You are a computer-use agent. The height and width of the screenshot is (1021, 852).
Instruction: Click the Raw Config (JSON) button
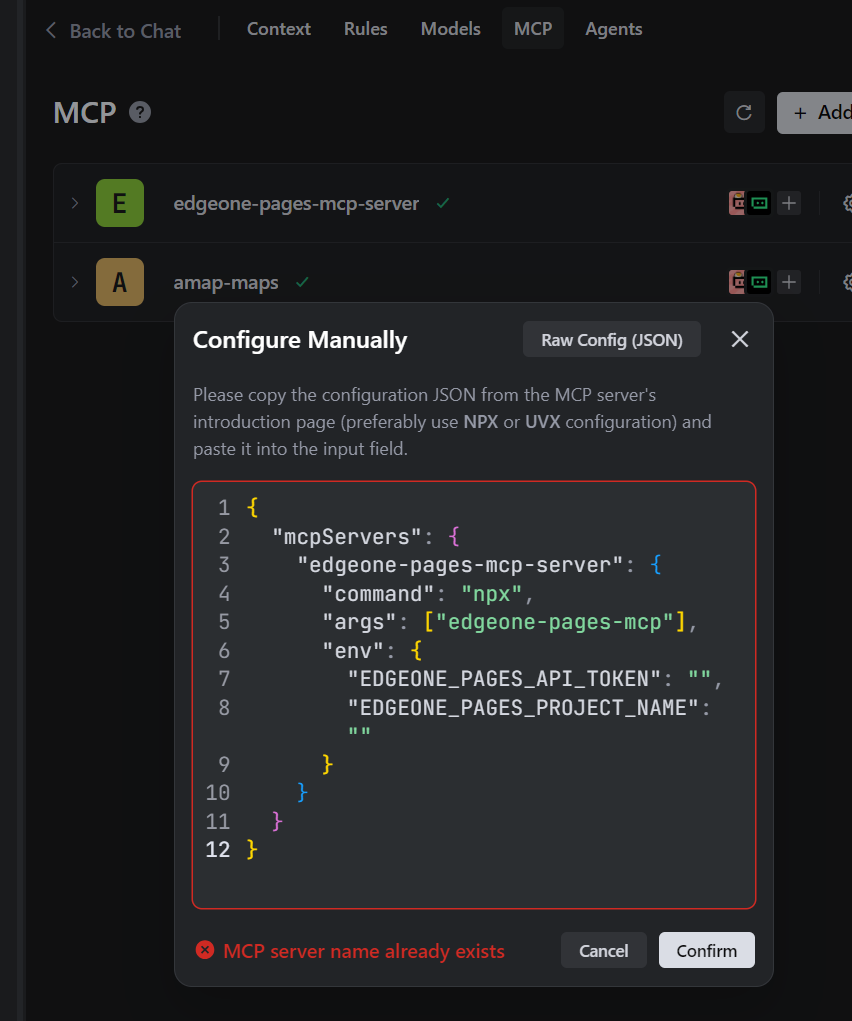(x=612, y=339)
